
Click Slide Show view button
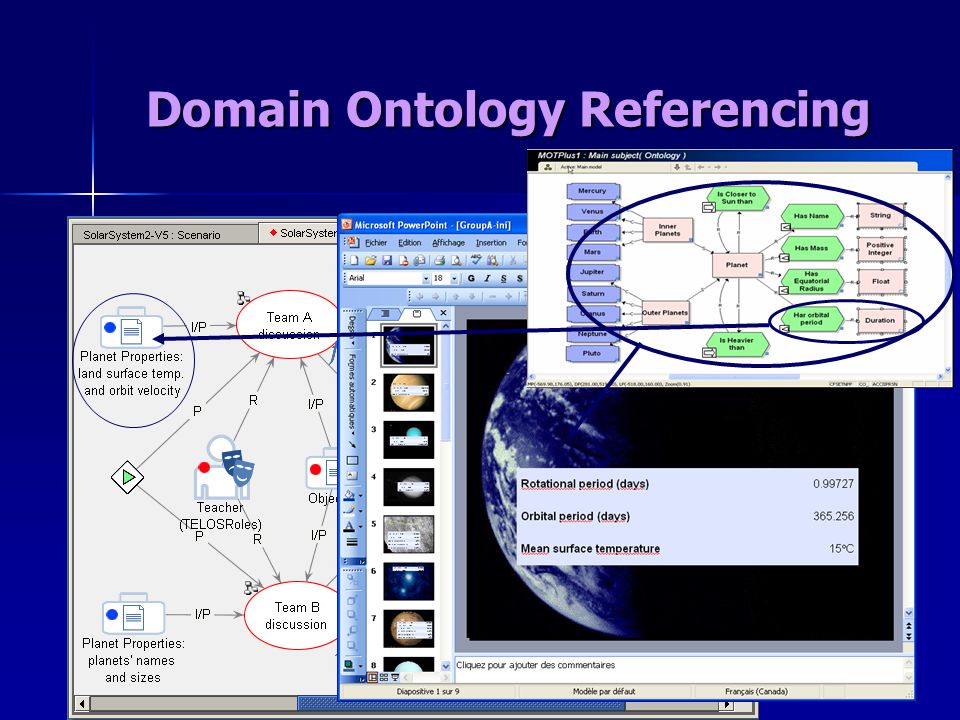(x=395, y=677)
